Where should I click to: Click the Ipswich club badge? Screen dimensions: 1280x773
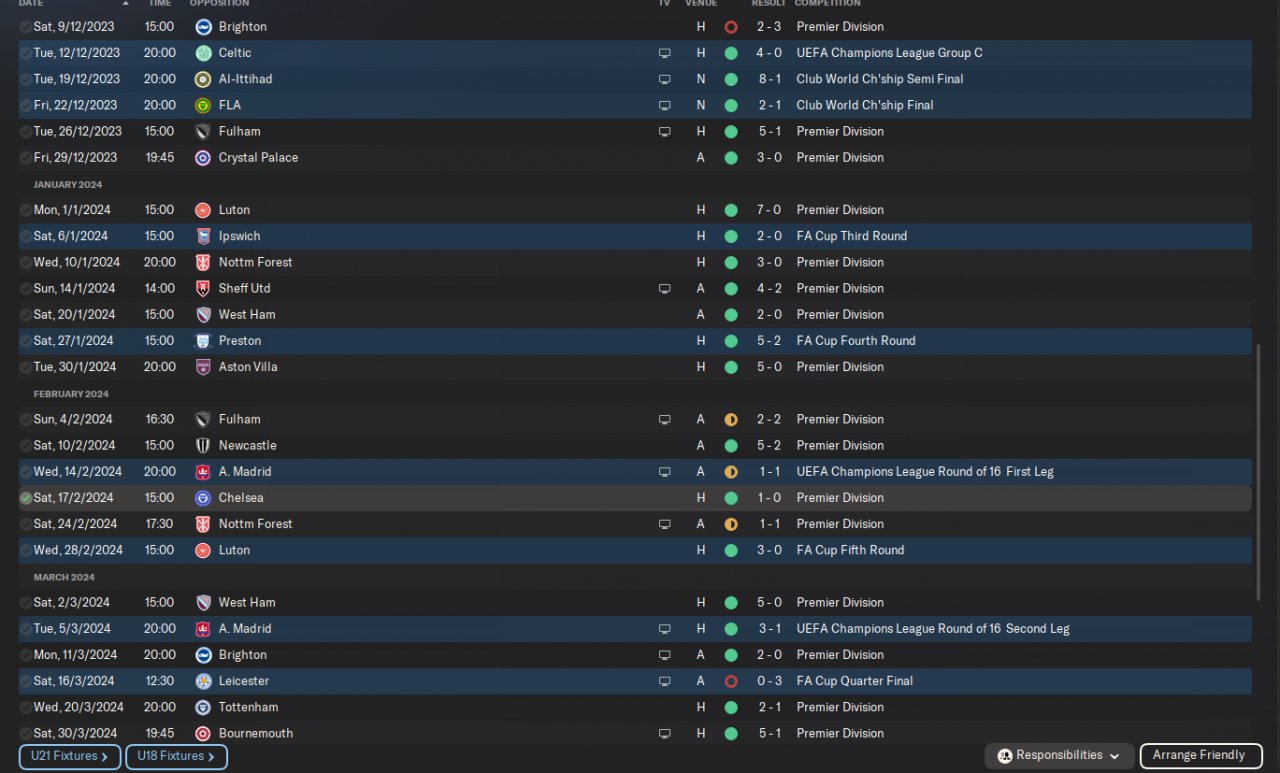203,237
